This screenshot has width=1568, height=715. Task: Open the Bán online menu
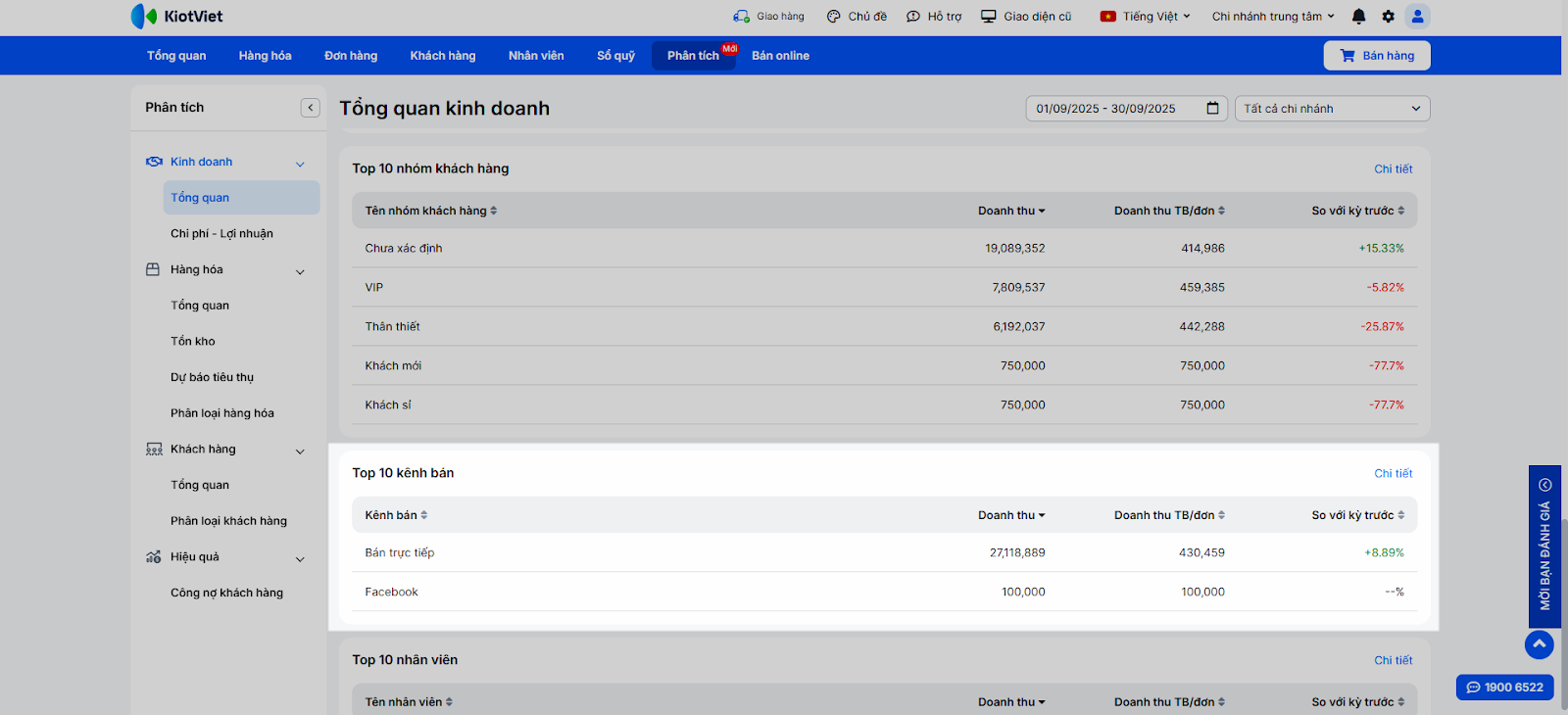(781, 56)
